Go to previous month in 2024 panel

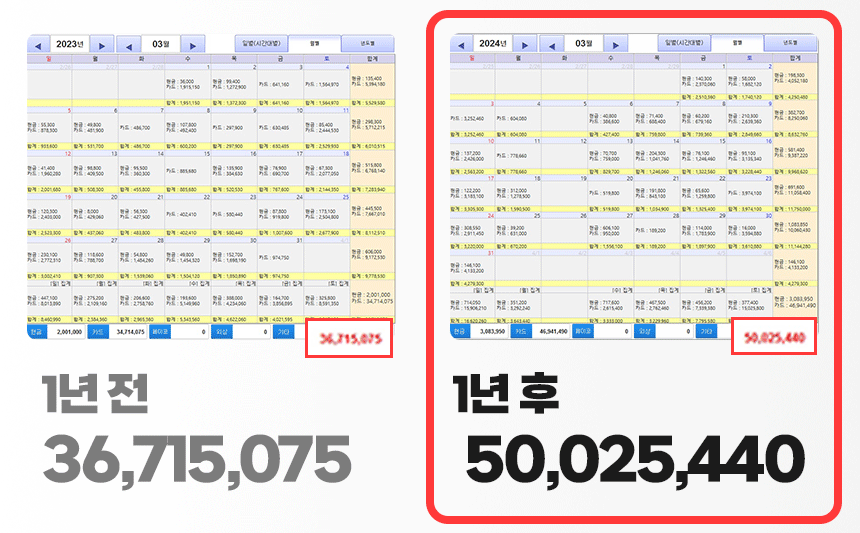[552, 44]
